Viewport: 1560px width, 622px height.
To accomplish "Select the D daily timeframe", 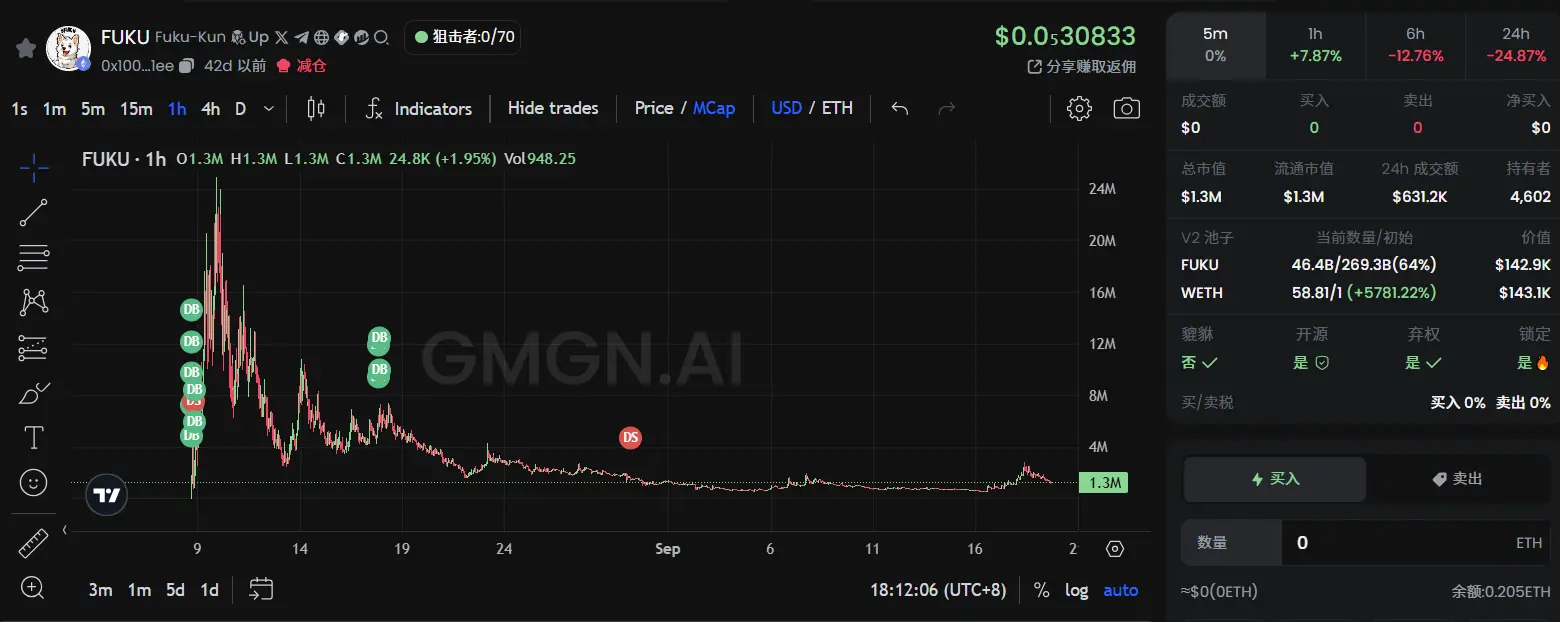I will coord(240,109).
